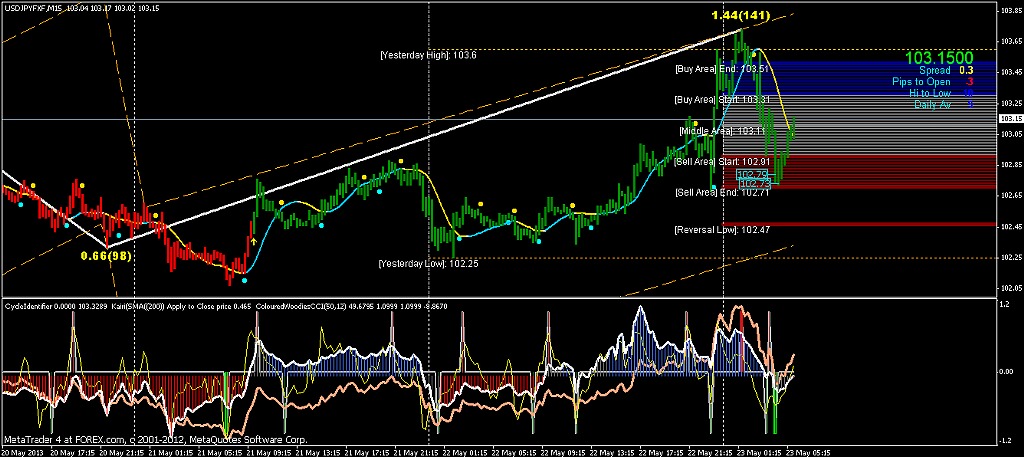Click the Daily Av readout

(944, 104)
